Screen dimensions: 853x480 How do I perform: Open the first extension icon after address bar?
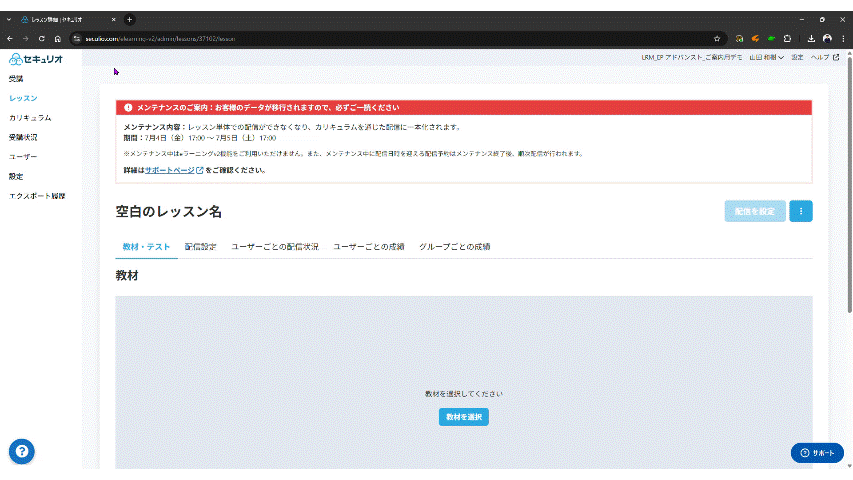pos(739,39)
